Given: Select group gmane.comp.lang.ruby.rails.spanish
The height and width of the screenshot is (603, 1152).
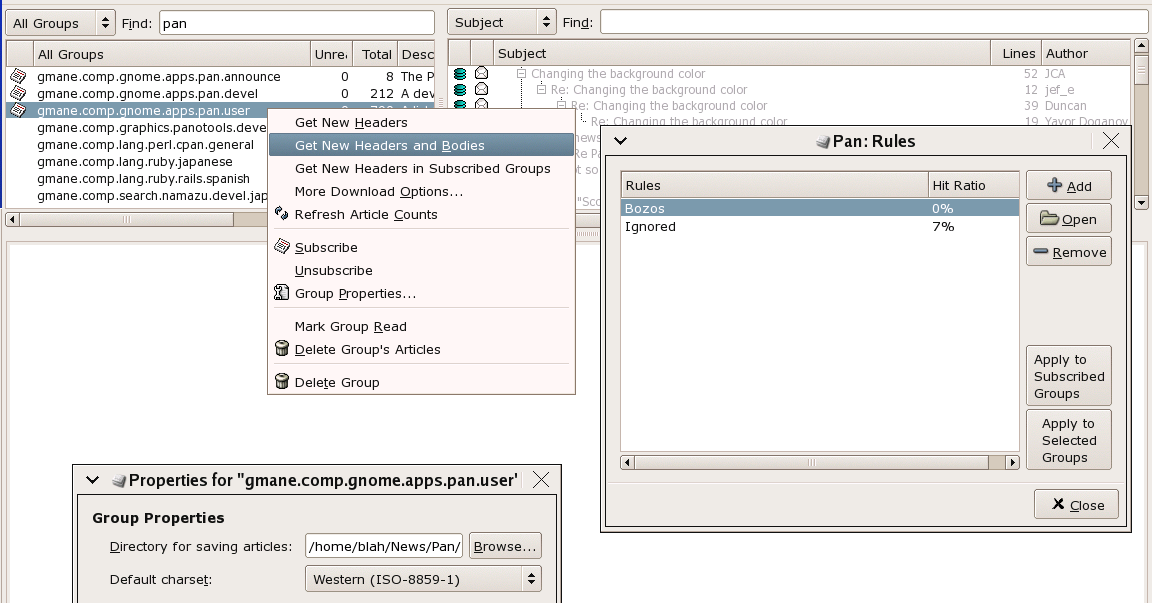Looking at the screenshot, I should click(143, 178).
